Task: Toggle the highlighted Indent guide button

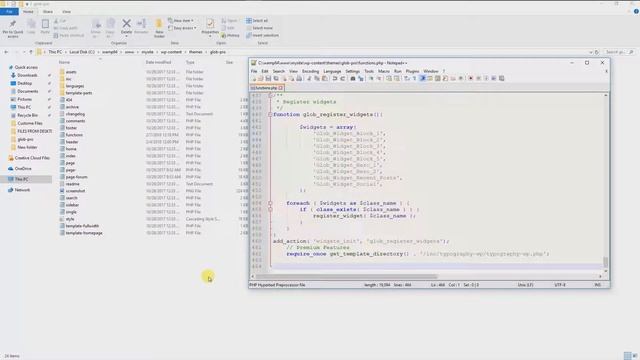Action: pyautogui.click(x=422, y=78)
